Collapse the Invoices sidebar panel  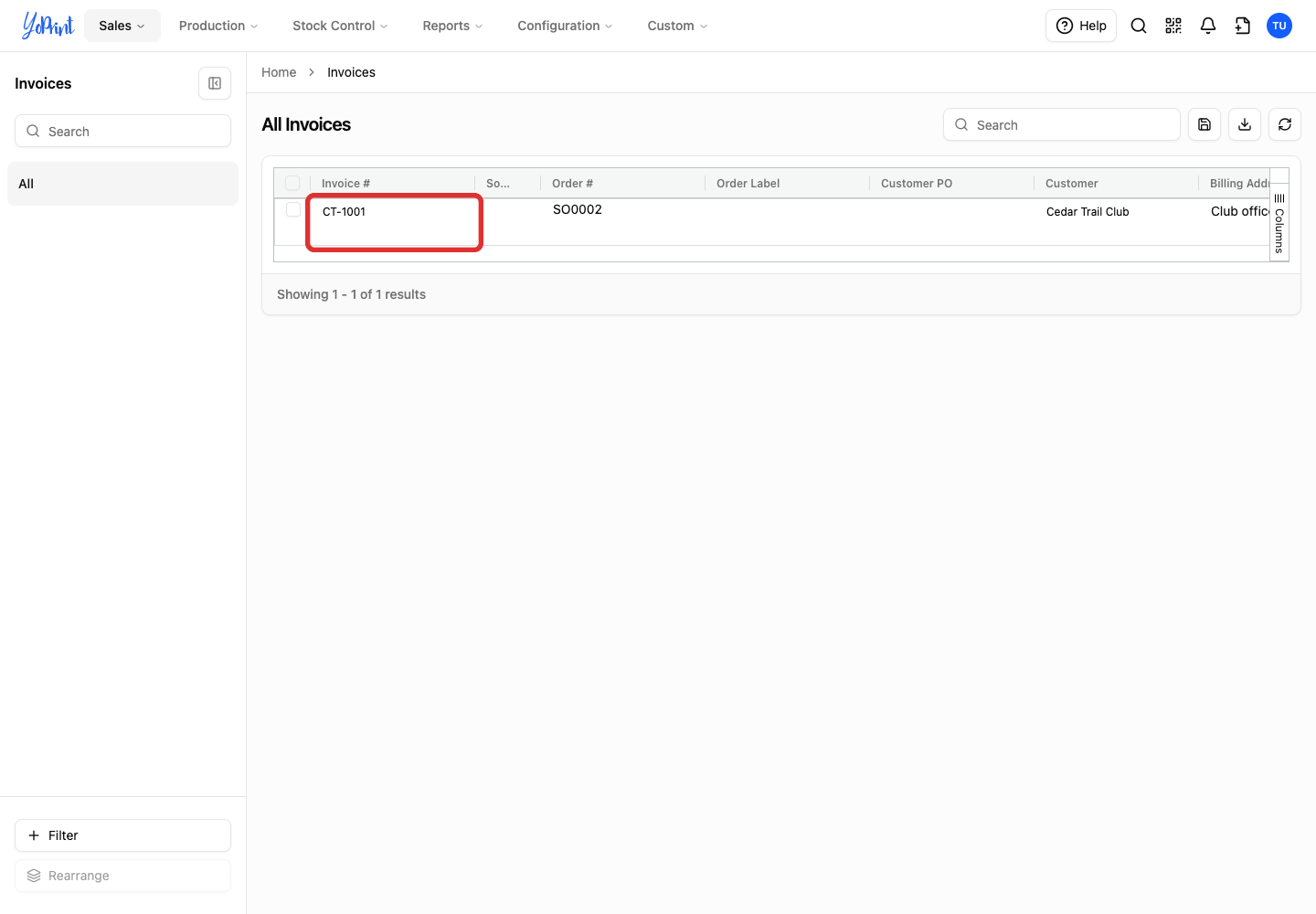(x=215, y=83)
